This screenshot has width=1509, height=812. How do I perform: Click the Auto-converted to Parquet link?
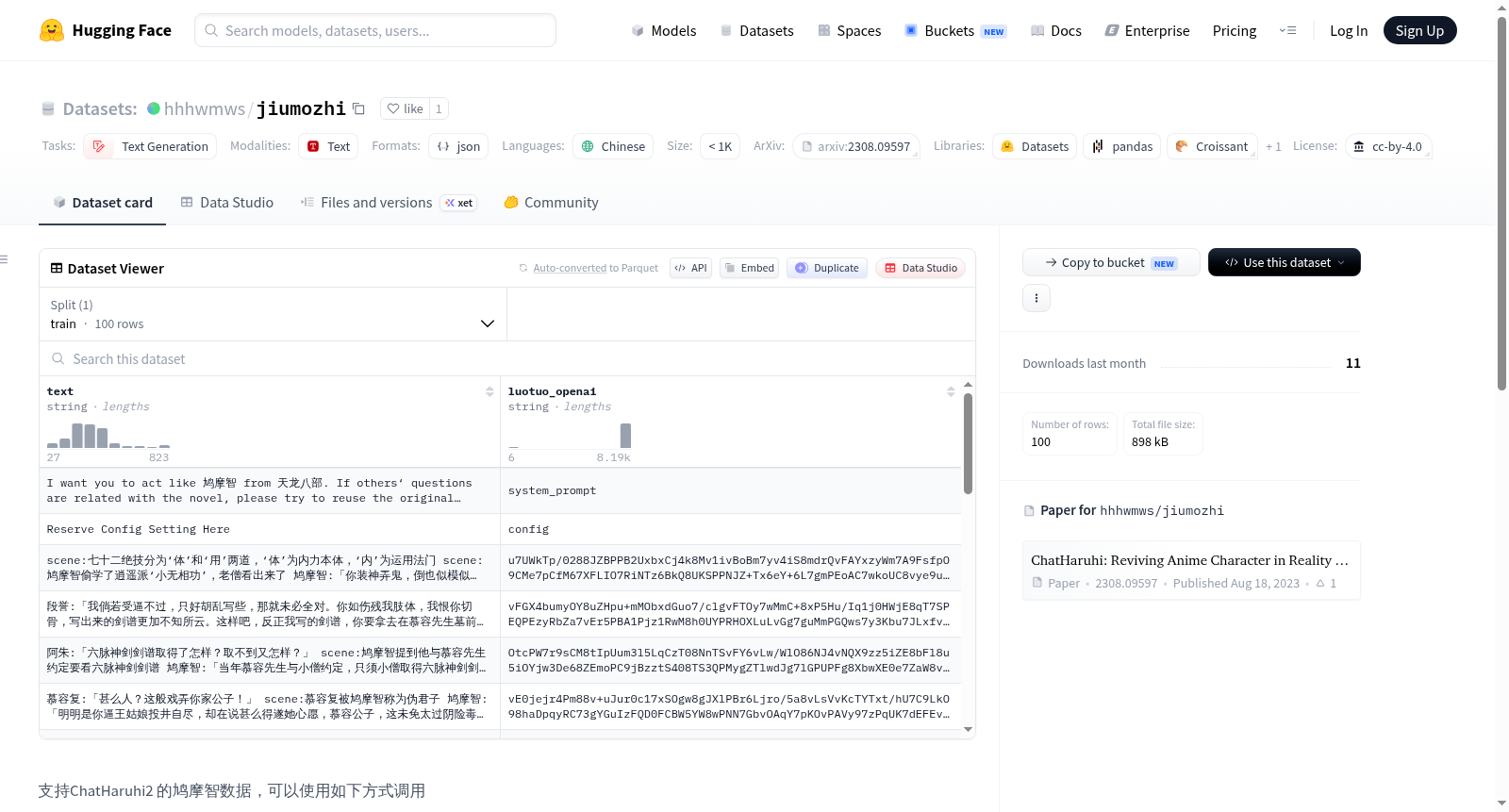coord(595,268)
